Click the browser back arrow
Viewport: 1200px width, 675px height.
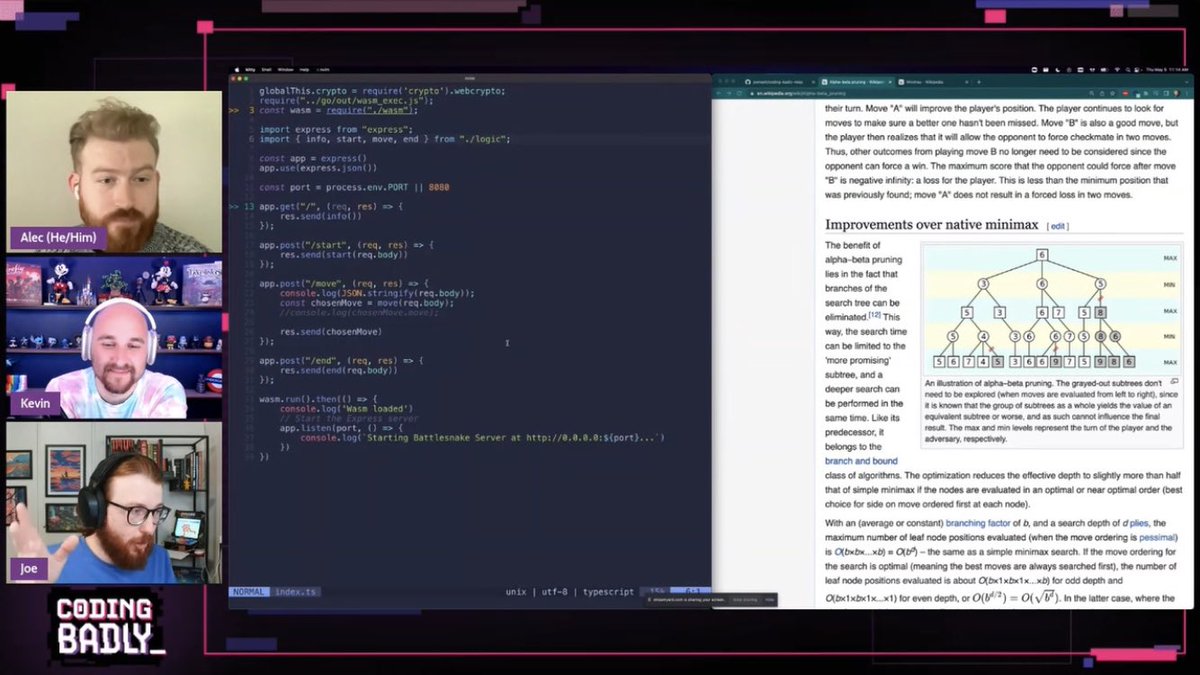click(x=719, y=93)
